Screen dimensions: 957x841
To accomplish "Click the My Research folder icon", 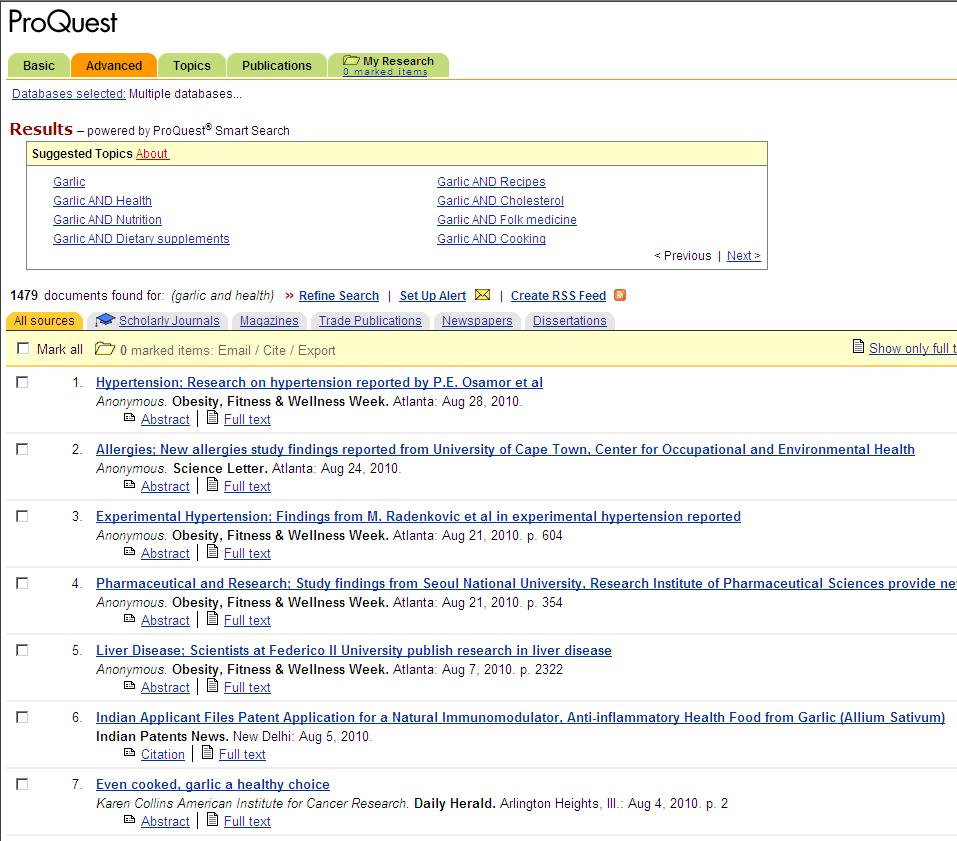I will coord(351,60).
